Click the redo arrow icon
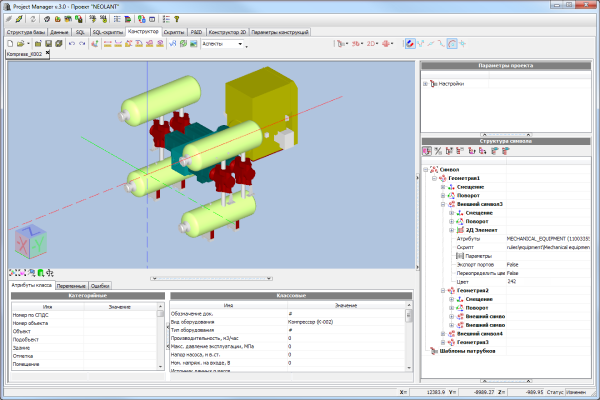Image resolution: width=600 pixels, height=400 pixels. pos(82,44)
